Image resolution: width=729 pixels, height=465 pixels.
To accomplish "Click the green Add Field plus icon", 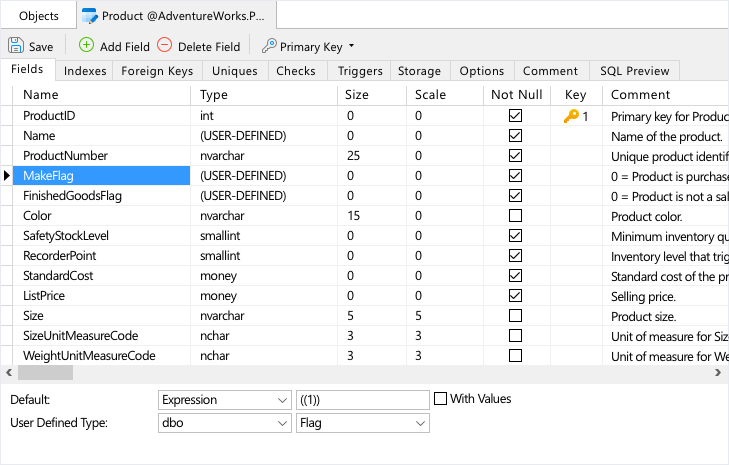I will coord(86,45).
